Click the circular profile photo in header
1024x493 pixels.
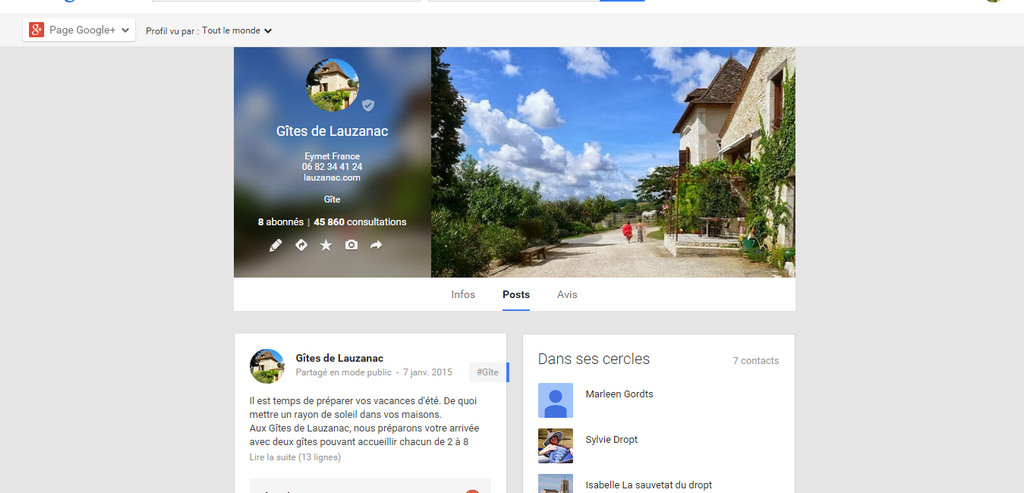click(x=332, y=85)
